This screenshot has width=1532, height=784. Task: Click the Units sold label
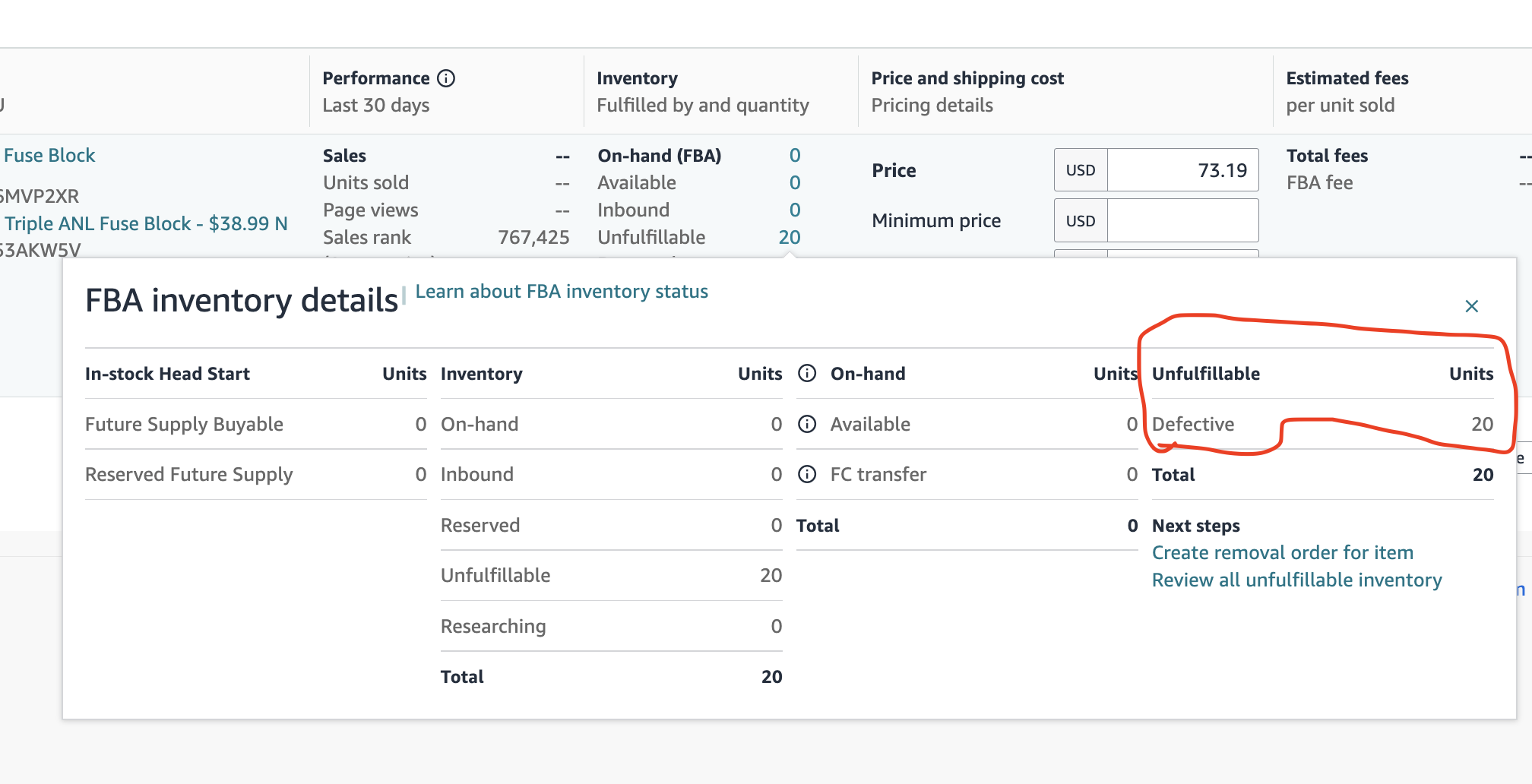(366, 183)
